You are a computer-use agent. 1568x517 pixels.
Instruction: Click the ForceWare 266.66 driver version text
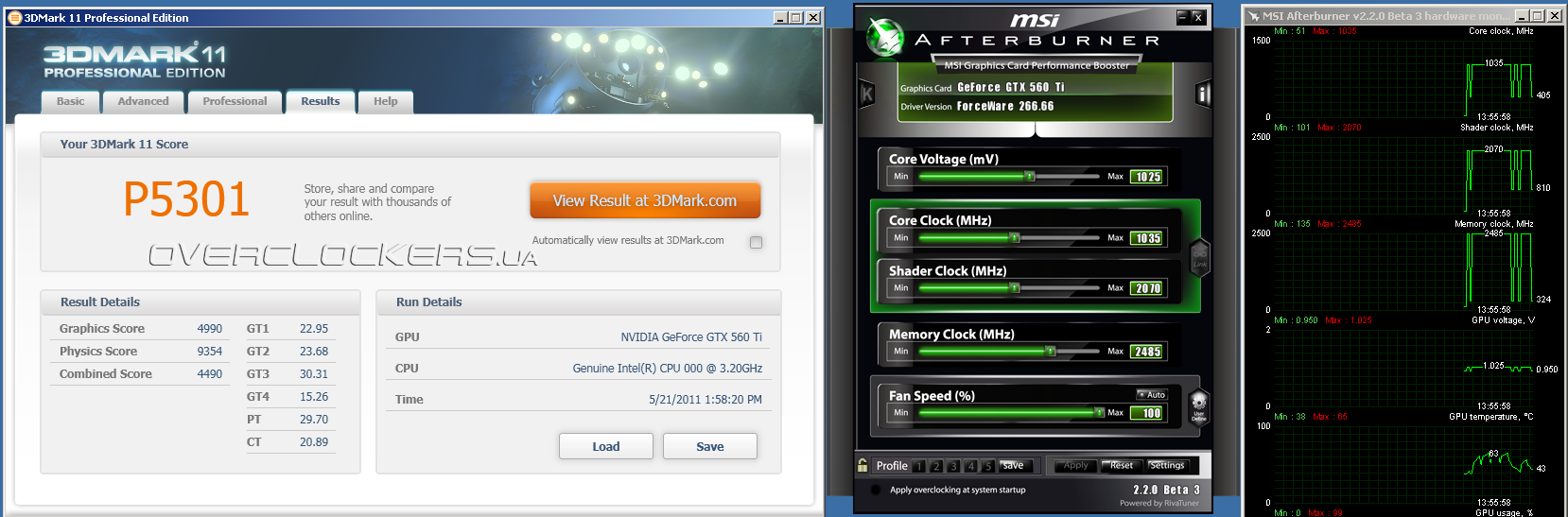tap(1005, 107)
